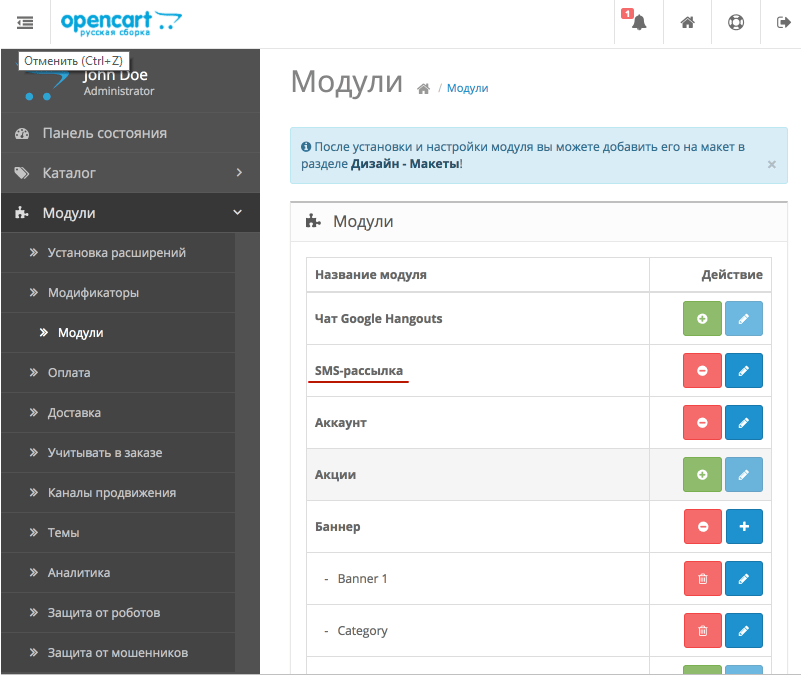Open Доставка submenu item
Image resolution: width=801 pixels, height=678 pixels.
118,412
